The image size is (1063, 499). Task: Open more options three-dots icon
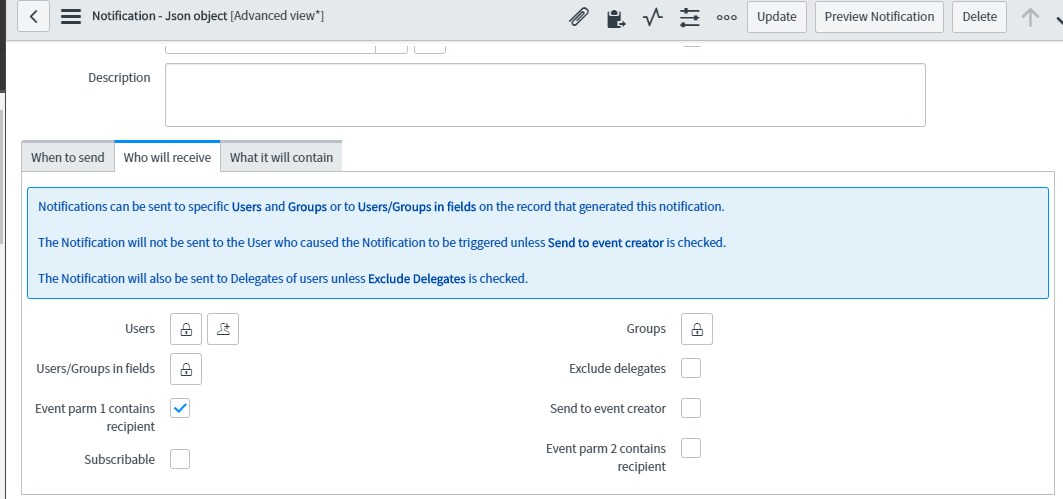tap(726, 18)
